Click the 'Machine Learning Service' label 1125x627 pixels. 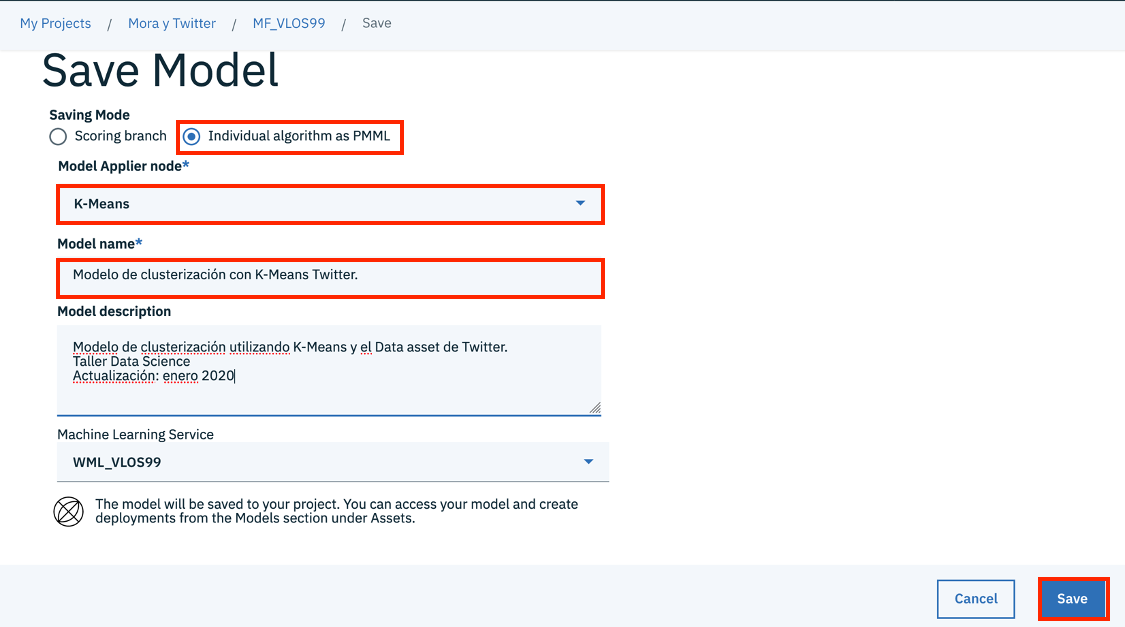(136, 435)
